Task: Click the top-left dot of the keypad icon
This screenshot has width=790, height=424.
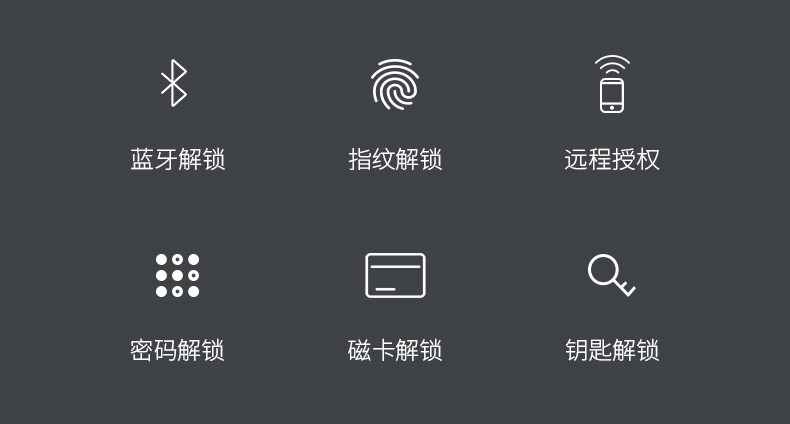Action: click(161, 259)
